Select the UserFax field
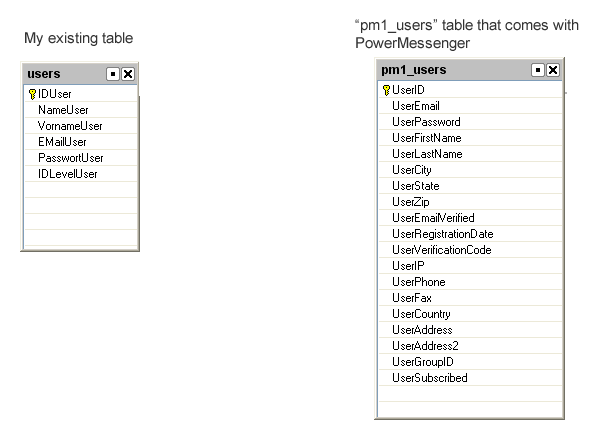 click(470, 298)
